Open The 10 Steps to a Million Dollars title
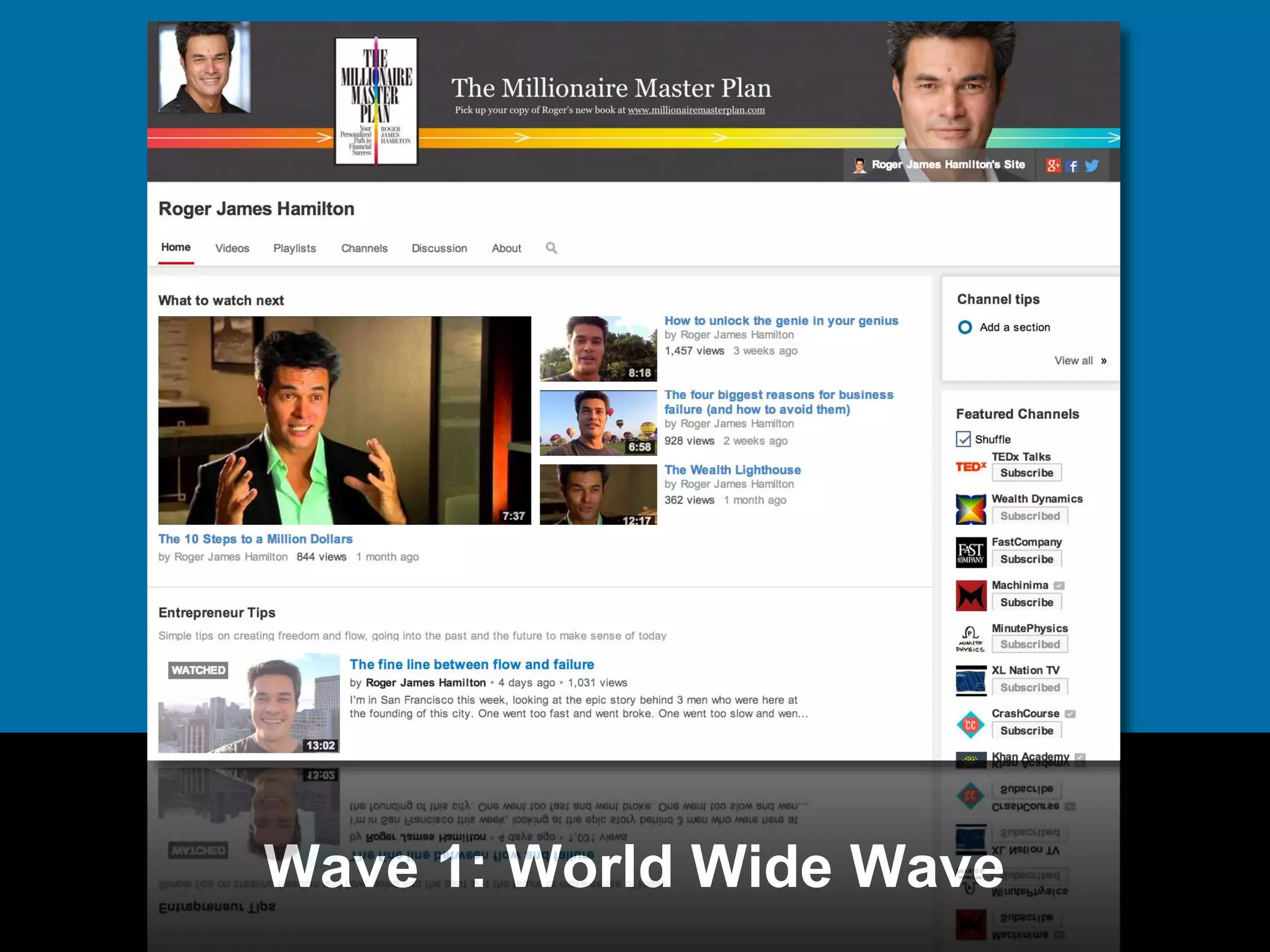The image size is (1270, 952). click(255, 539)
